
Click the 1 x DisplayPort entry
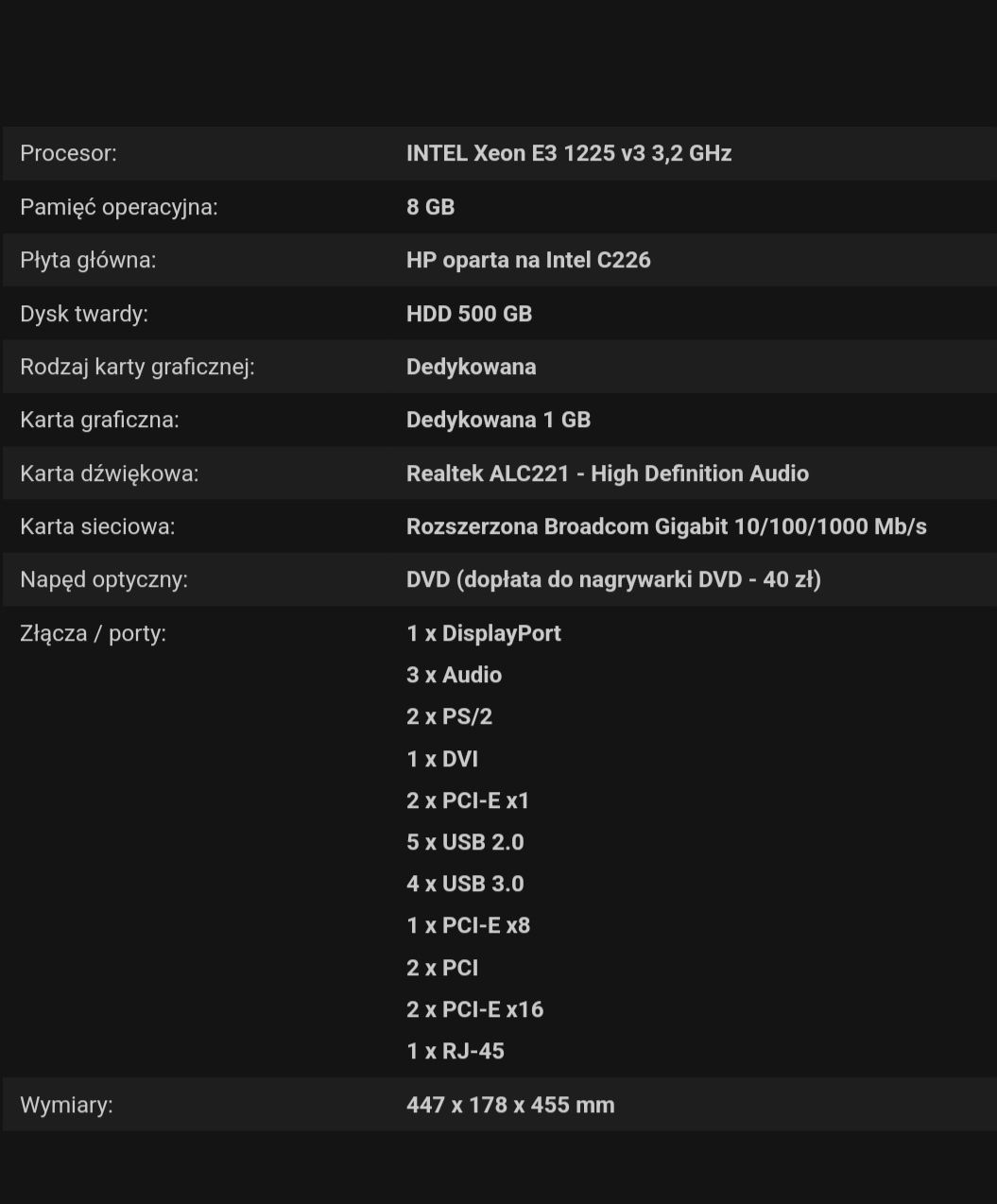(484, 633)
